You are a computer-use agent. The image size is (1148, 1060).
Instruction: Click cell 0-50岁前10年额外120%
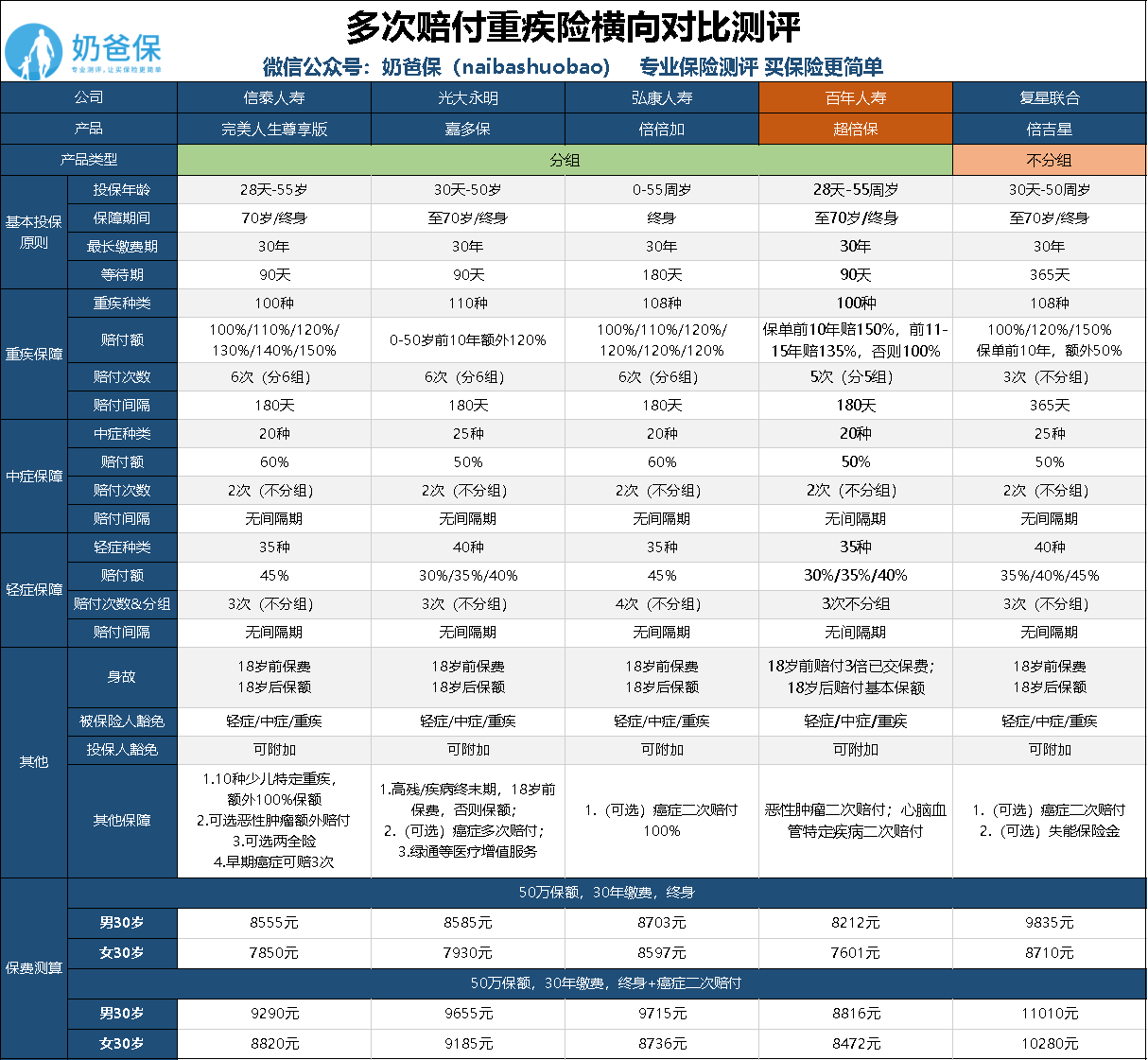coord(468,340)
